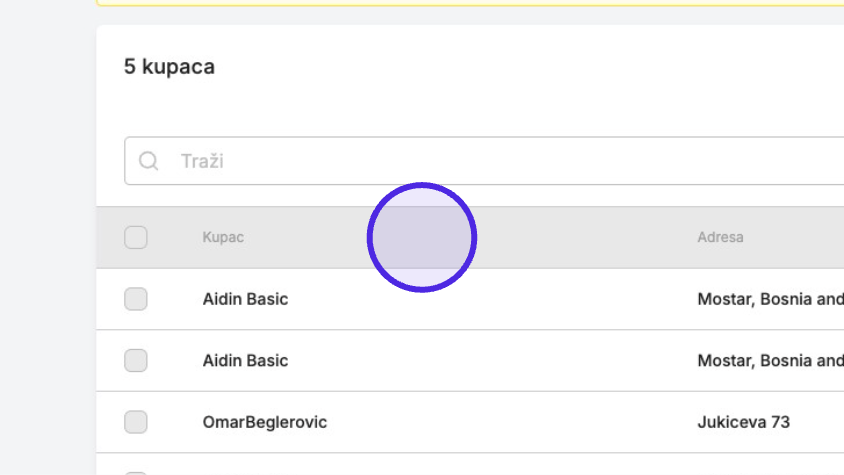This screenshot has width=844, height=475.
Task: Open the first Aidin Basic customer
Action: tap(245, 299)
